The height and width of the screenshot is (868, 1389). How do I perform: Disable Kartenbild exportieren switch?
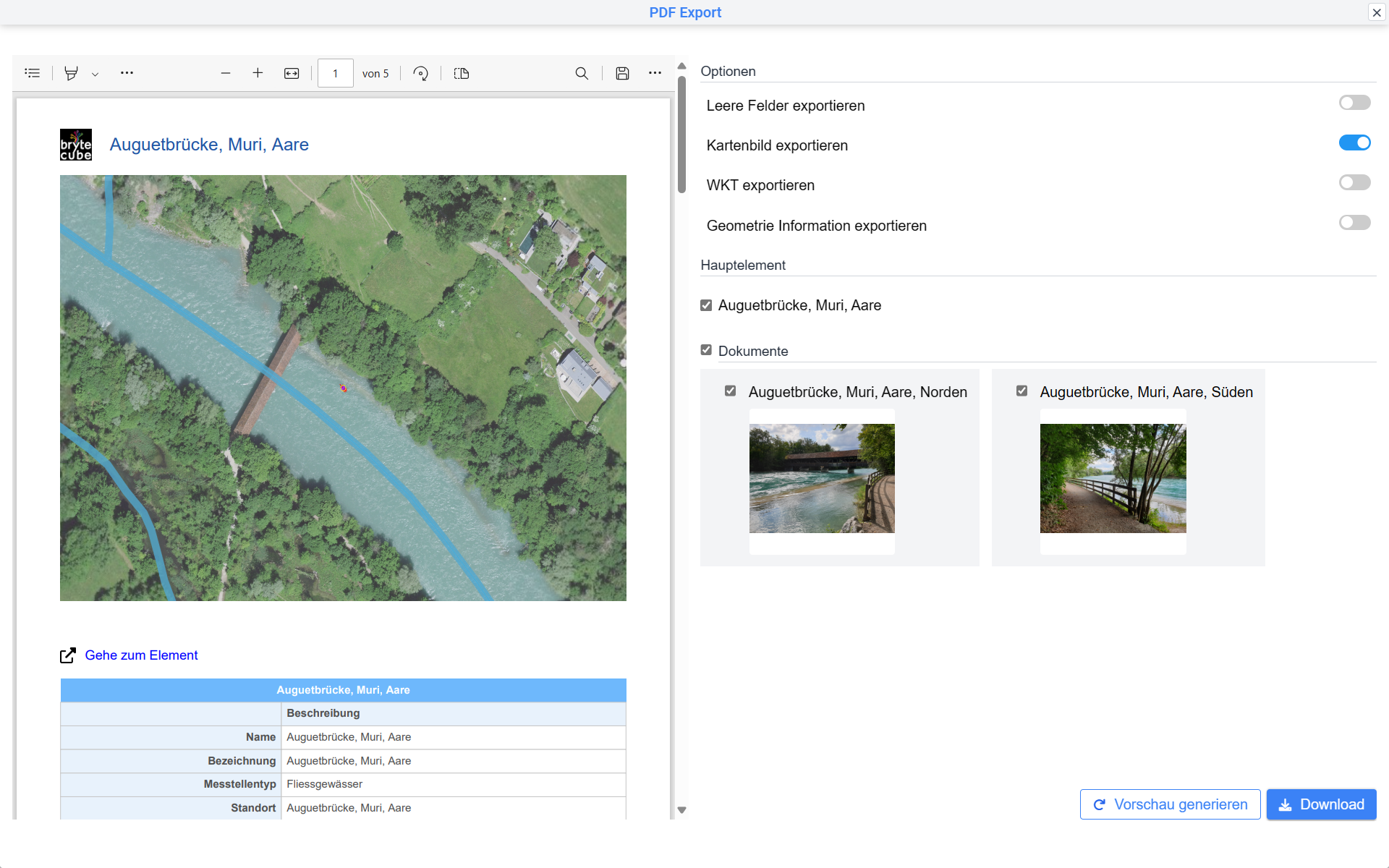tap(1354, 142)
